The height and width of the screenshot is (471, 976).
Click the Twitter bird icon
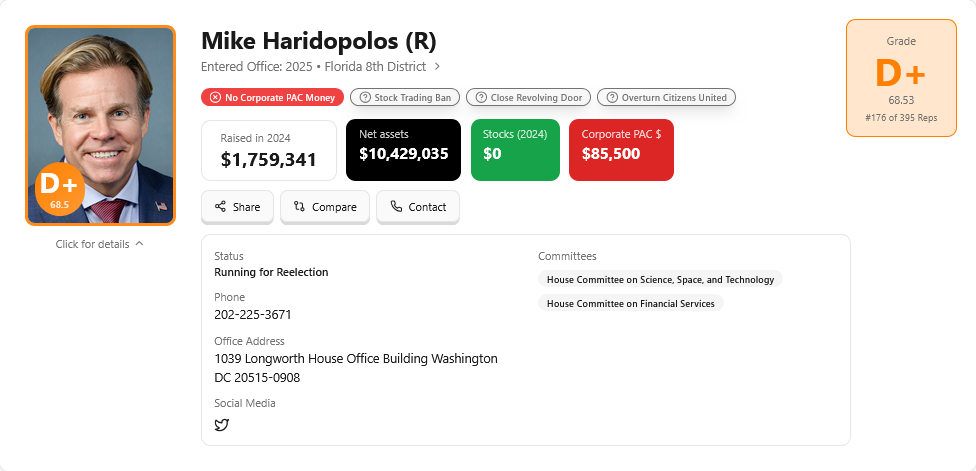point(222,425)
